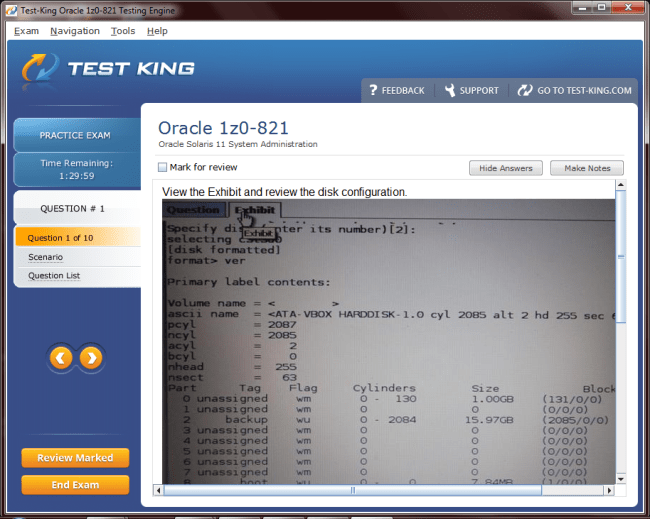Click the Feedback question mark icon
This screenshot has width=650, height=519.
(373, 90)
